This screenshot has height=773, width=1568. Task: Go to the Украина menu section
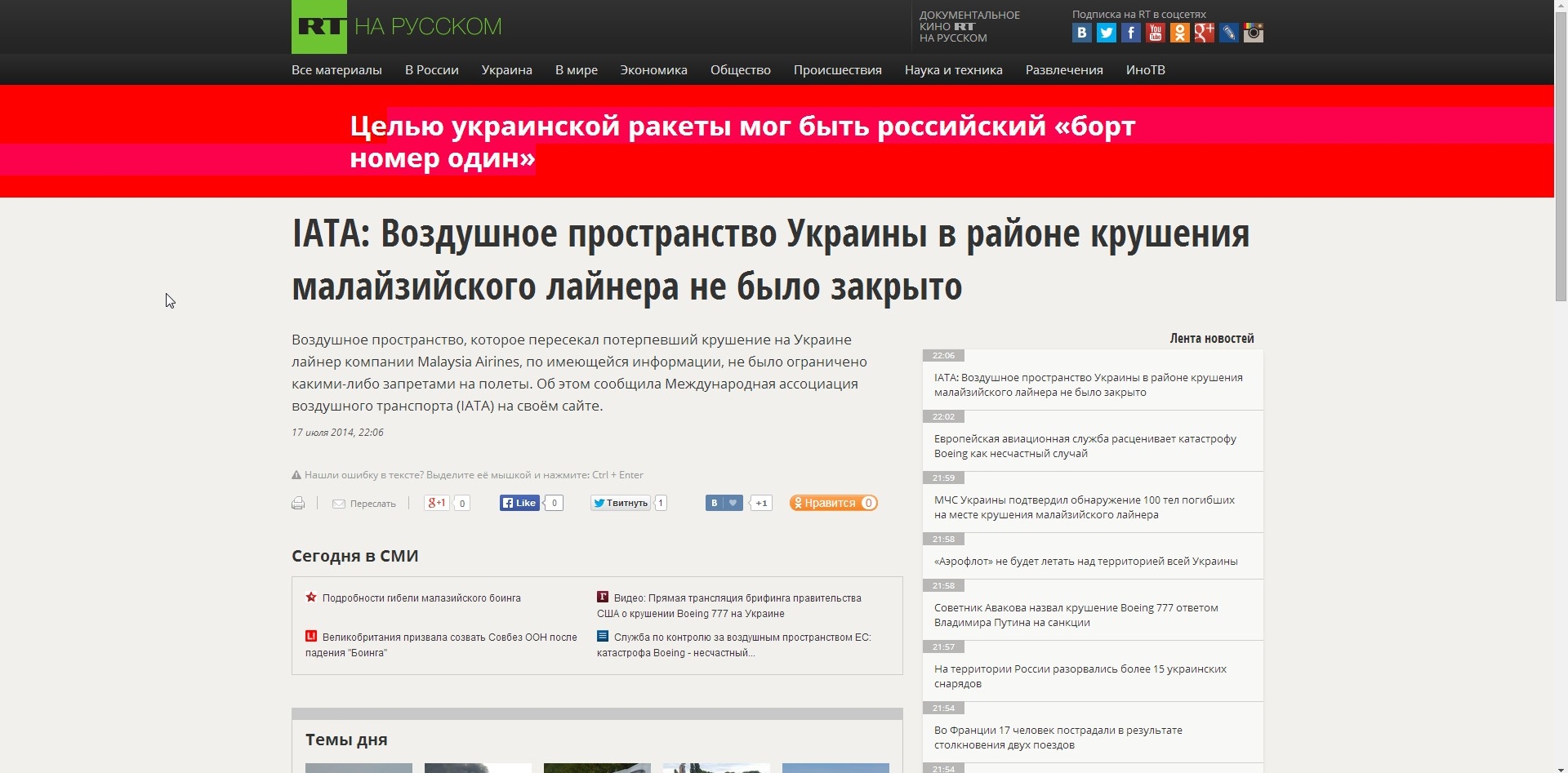(x=507, y=70)
